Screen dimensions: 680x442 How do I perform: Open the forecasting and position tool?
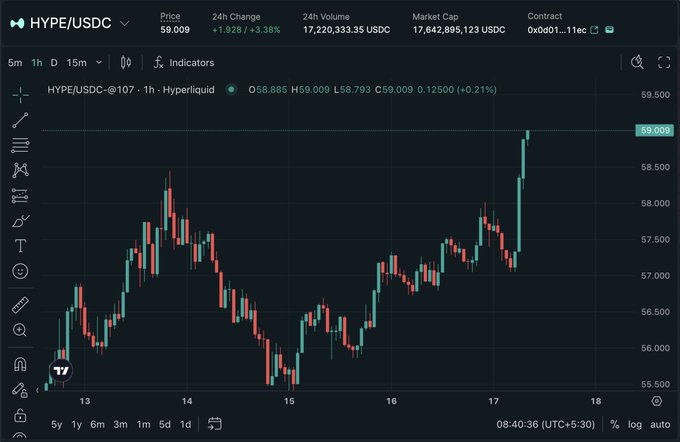[x=20, y=196]
